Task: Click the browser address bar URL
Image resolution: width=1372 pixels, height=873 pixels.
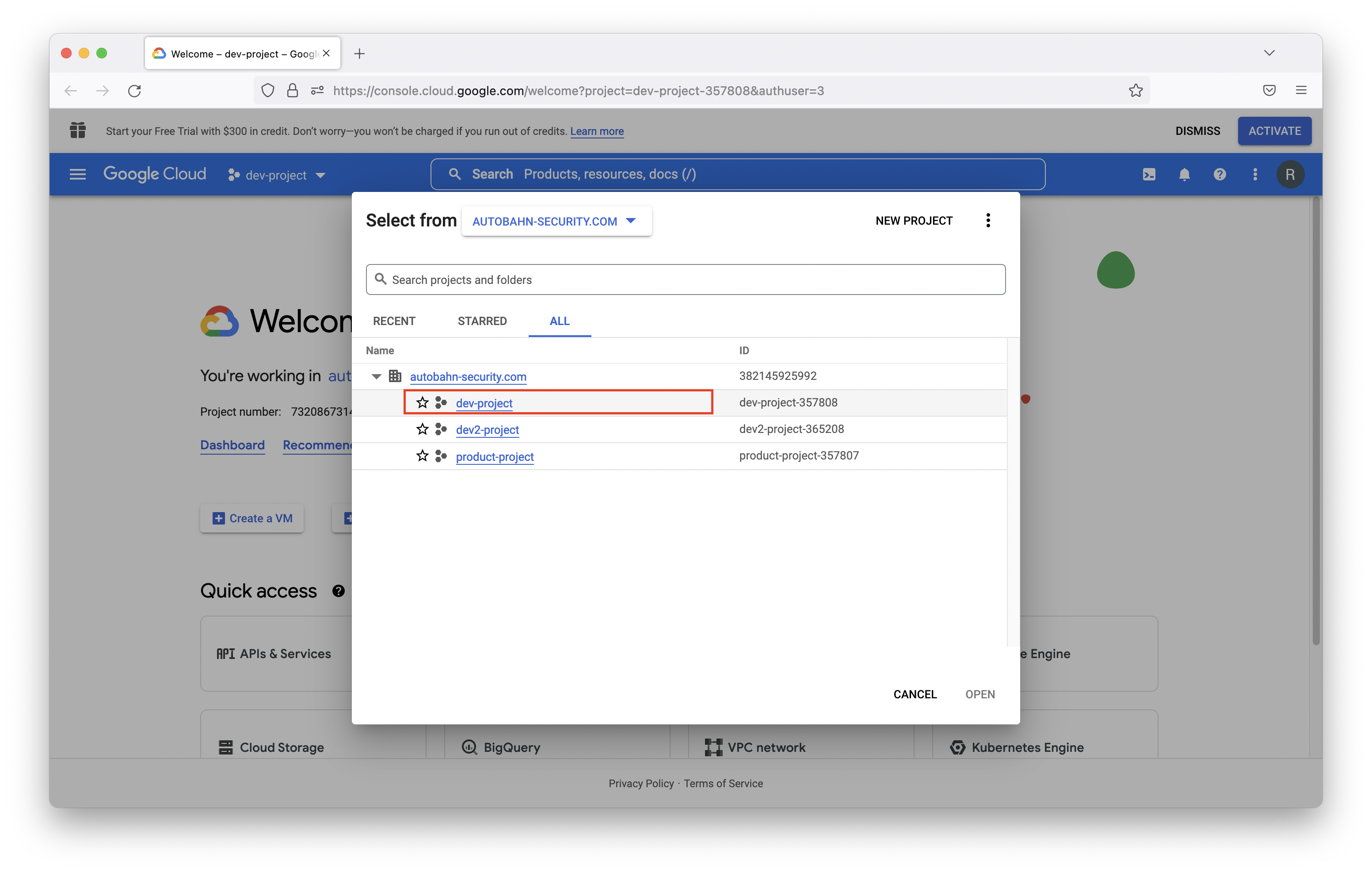Action: (578, 91)
